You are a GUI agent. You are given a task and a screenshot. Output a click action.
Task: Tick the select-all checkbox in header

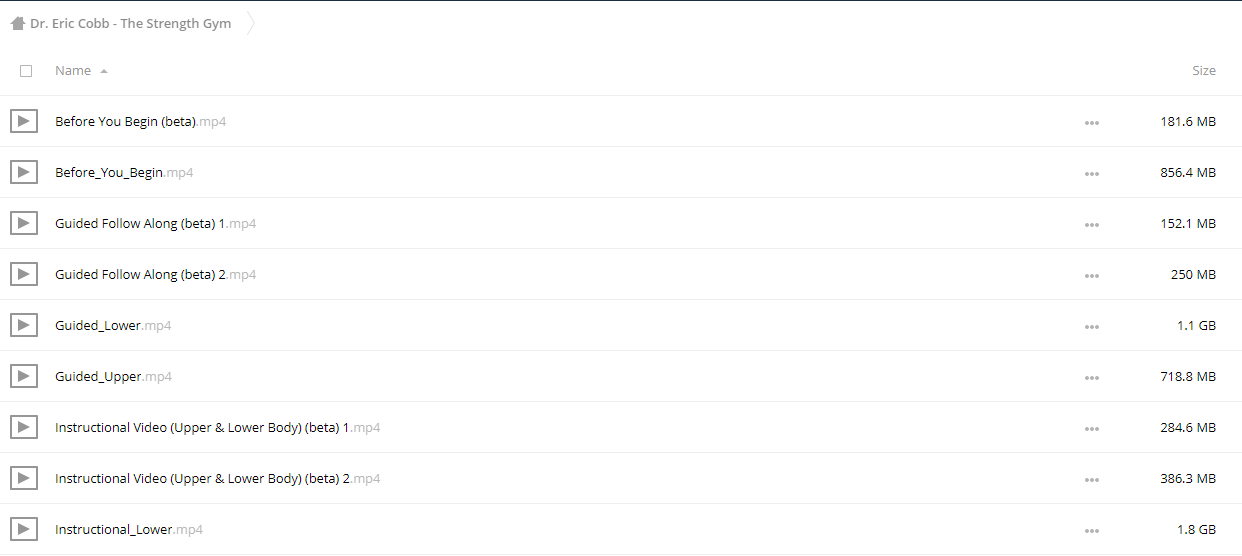(26, 71)
